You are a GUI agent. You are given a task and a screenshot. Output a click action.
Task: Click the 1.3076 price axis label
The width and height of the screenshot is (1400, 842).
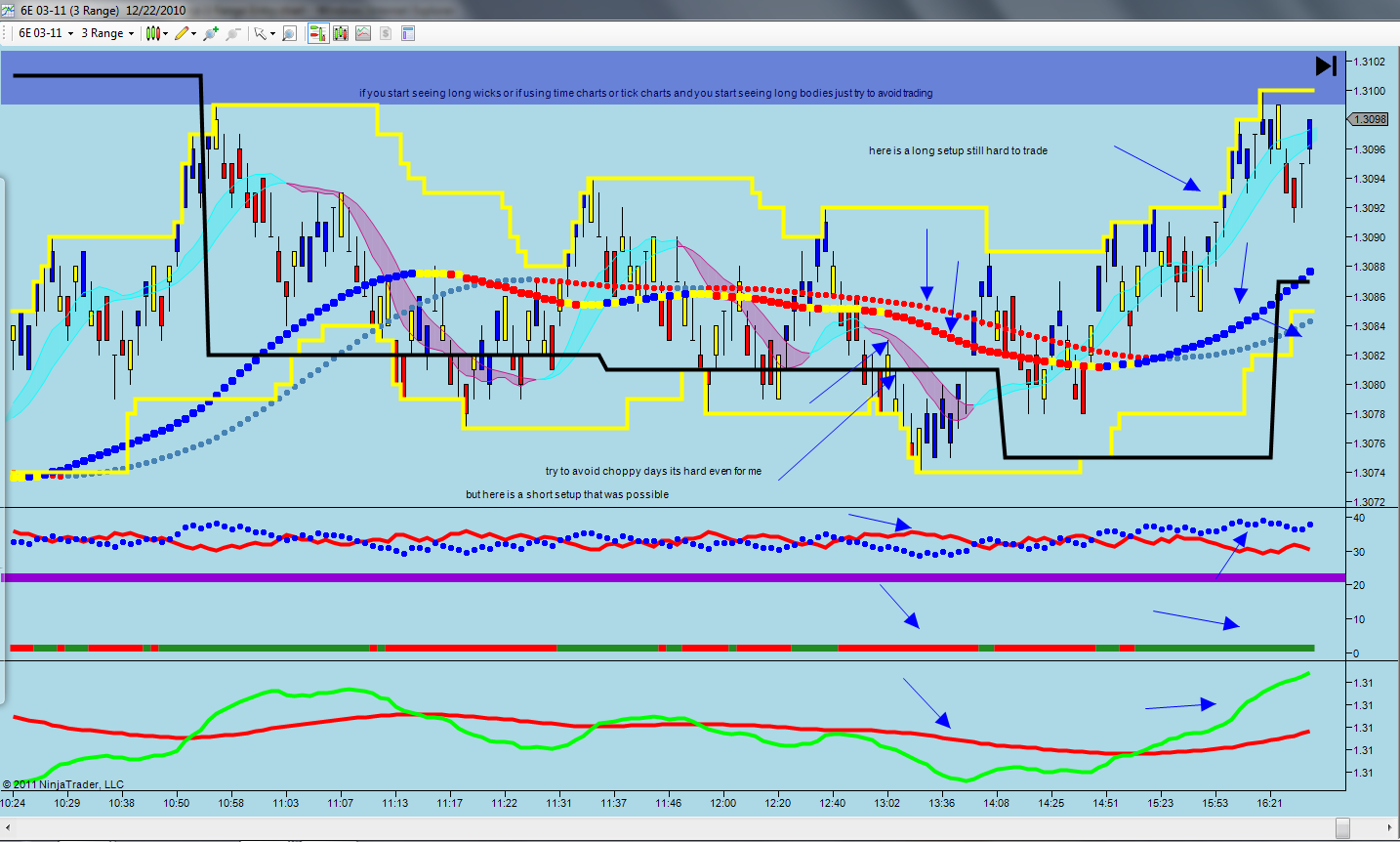[x=1369, y=443]
